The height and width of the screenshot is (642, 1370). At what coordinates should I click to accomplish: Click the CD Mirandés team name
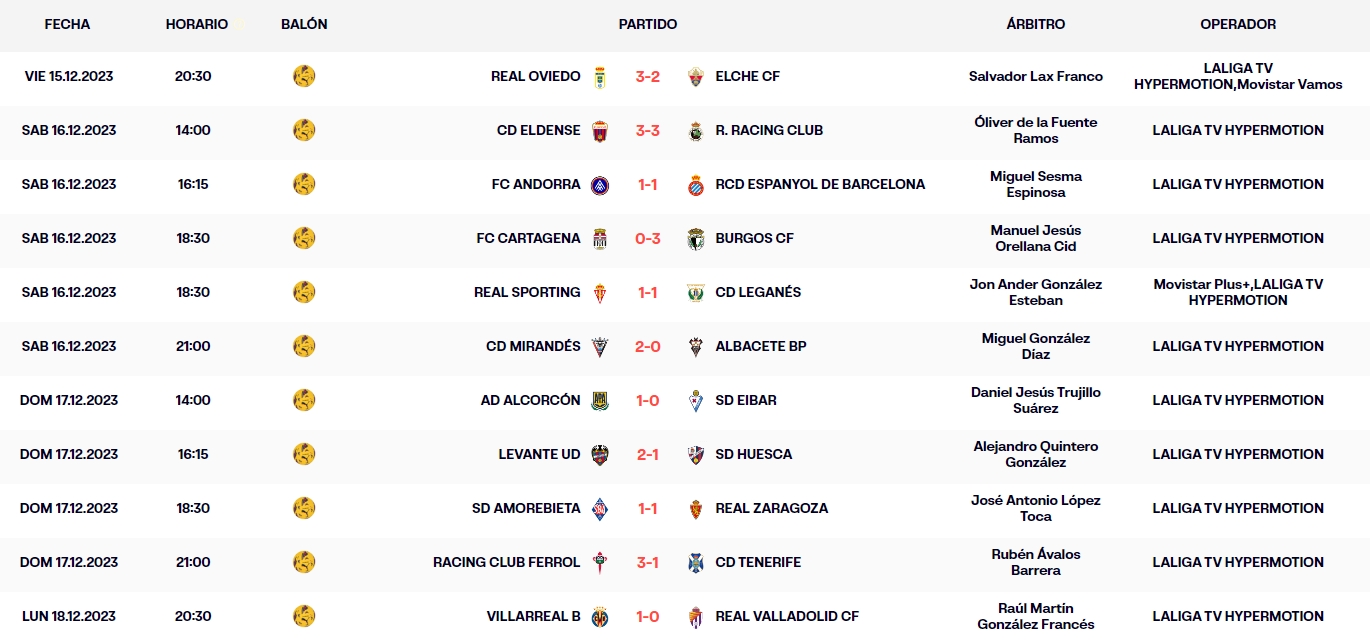(533, 347)
